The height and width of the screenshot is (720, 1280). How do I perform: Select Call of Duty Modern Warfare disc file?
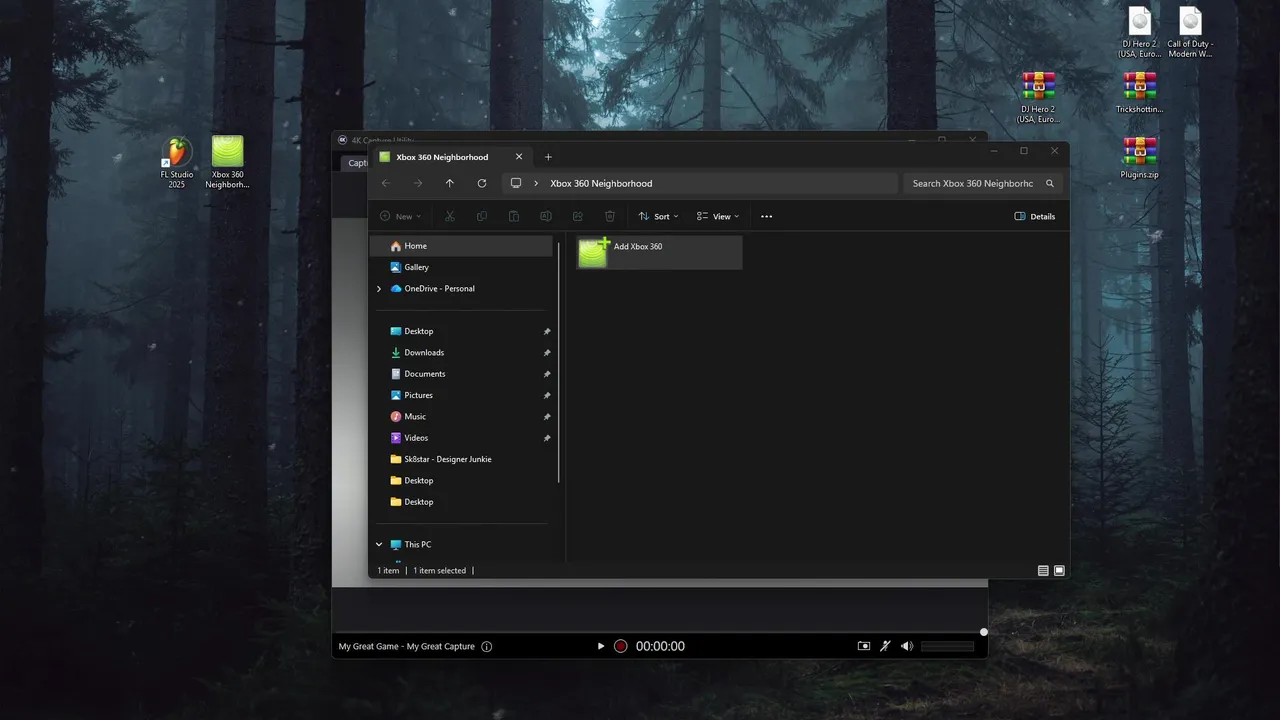pos(1190,33)
